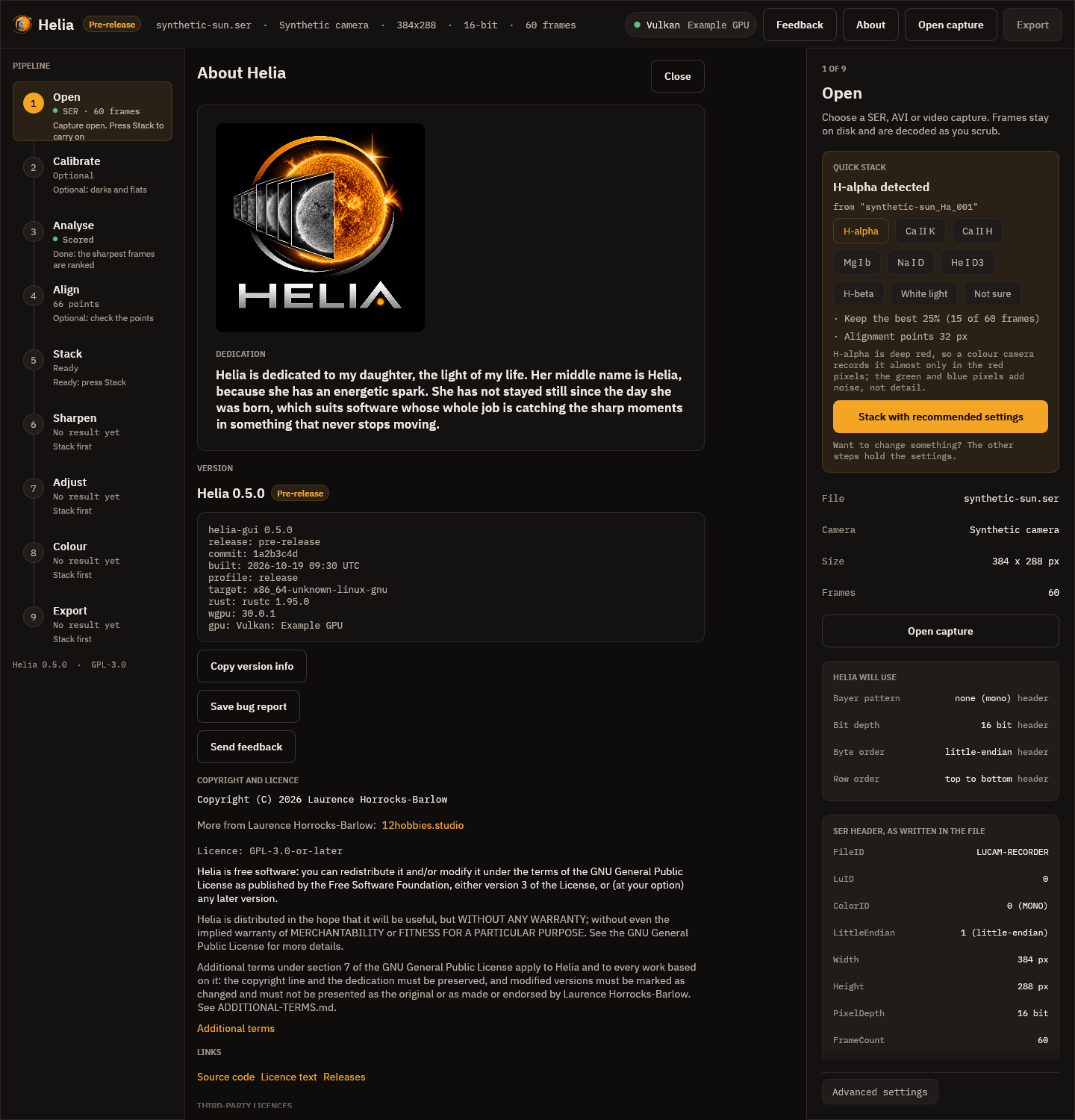Choose the Not sure chip
Viewport: 1075px width, 1120px height.
point(993,294)
